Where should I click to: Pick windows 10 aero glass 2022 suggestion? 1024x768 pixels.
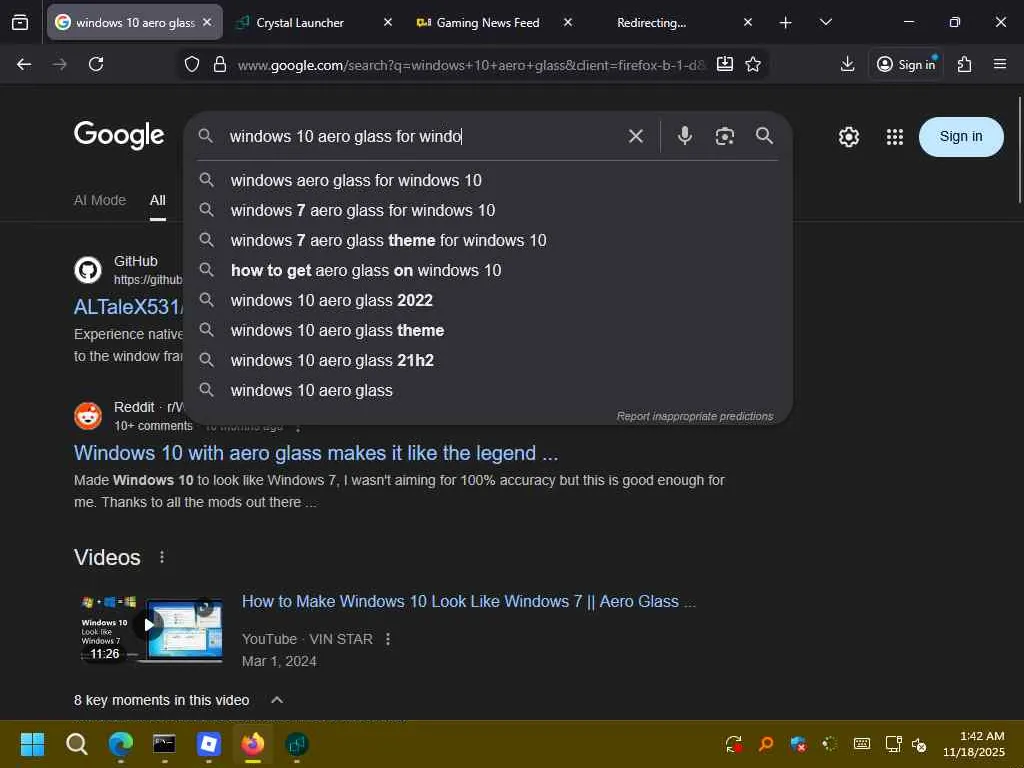coord(488,300)
